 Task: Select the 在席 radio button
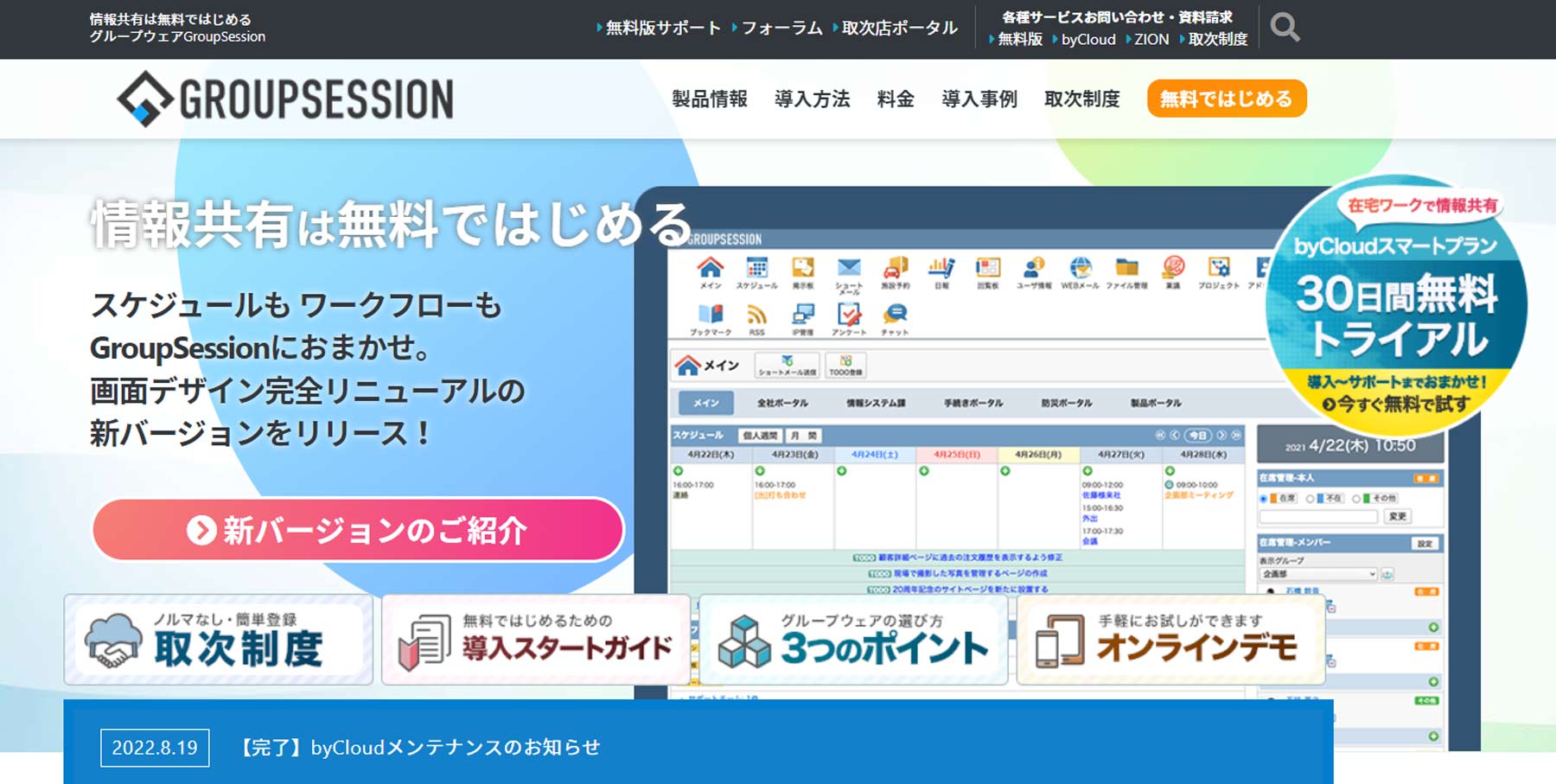(1264, 499)
